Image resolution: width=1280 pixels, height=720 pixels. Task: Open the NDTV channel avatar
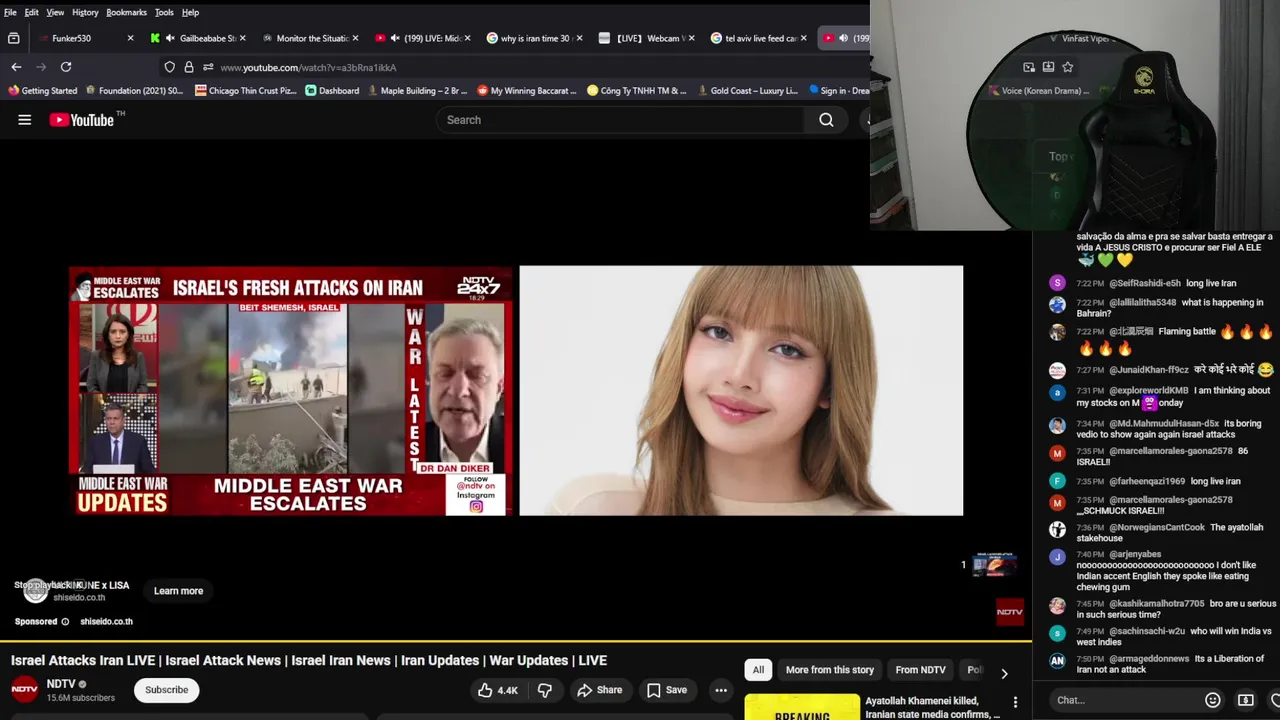coord(25,690)
